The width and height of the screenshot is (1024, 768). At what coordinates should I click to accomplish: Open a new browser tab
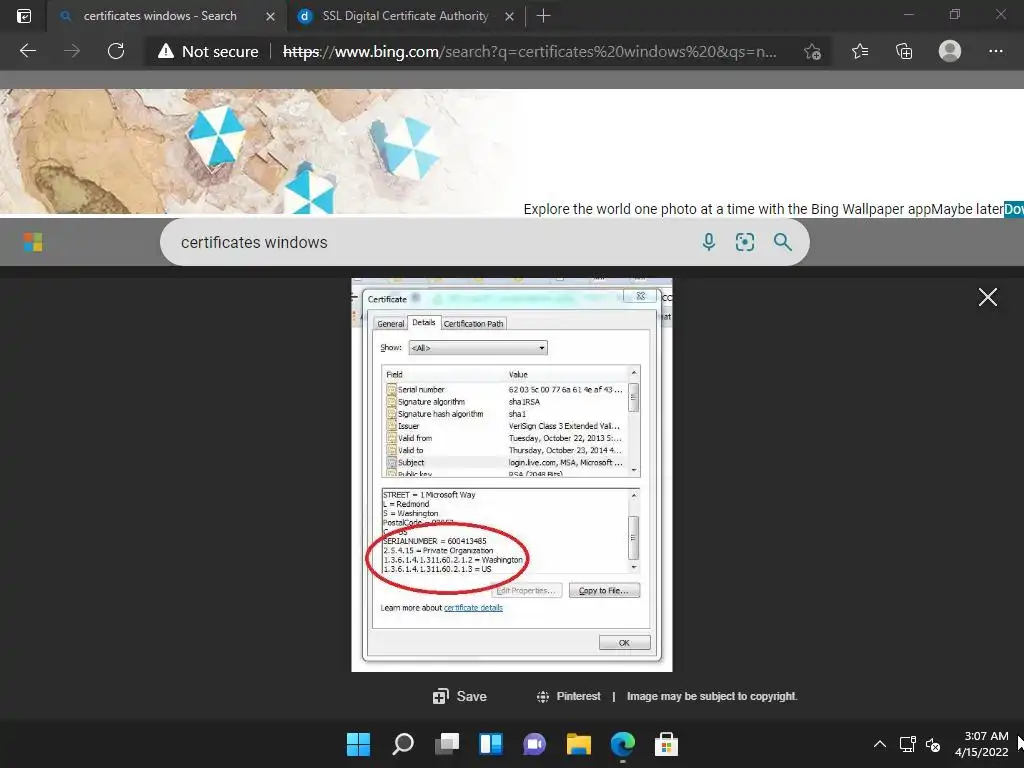pyautogui.click(x=543, y=16)
